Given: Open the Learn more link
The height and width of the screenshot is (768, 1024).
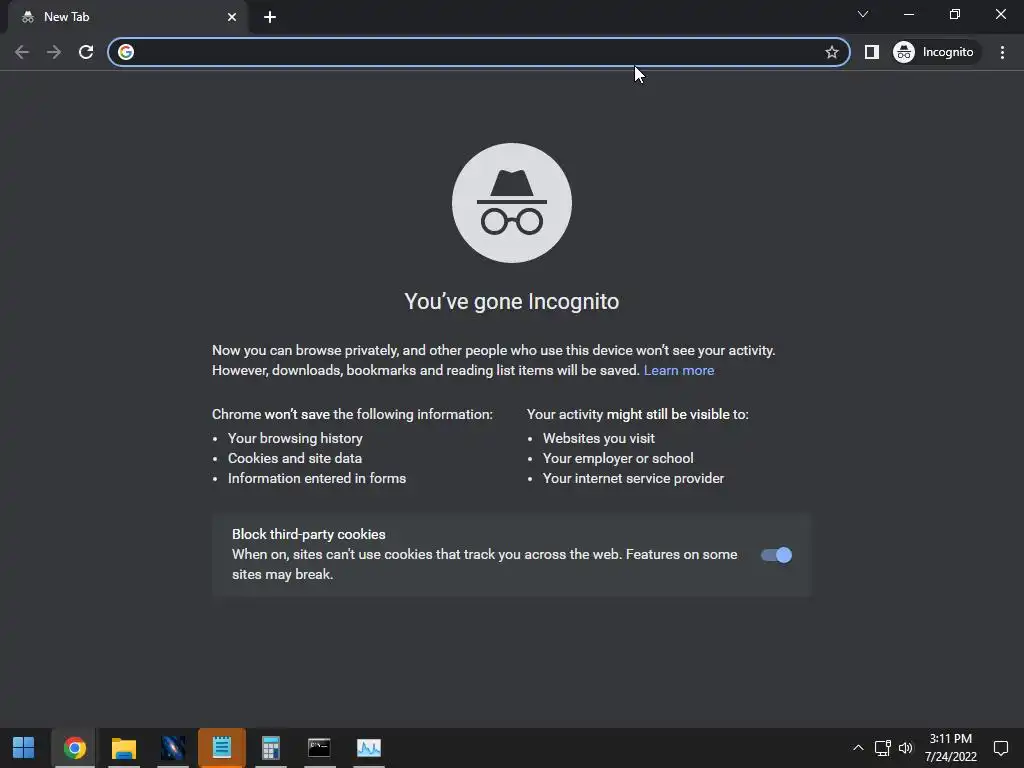Looking at the screenshot, I should pos(679,370).
